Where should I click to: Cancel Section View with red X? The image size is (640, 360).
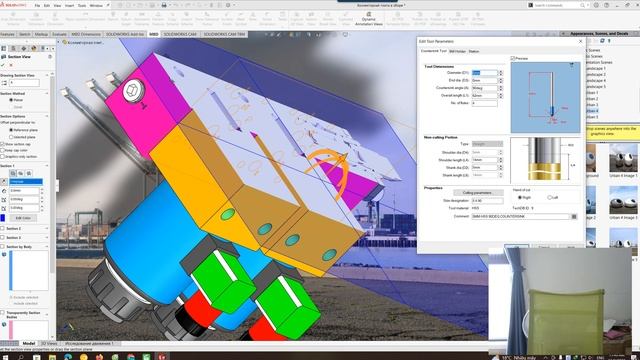11,65
